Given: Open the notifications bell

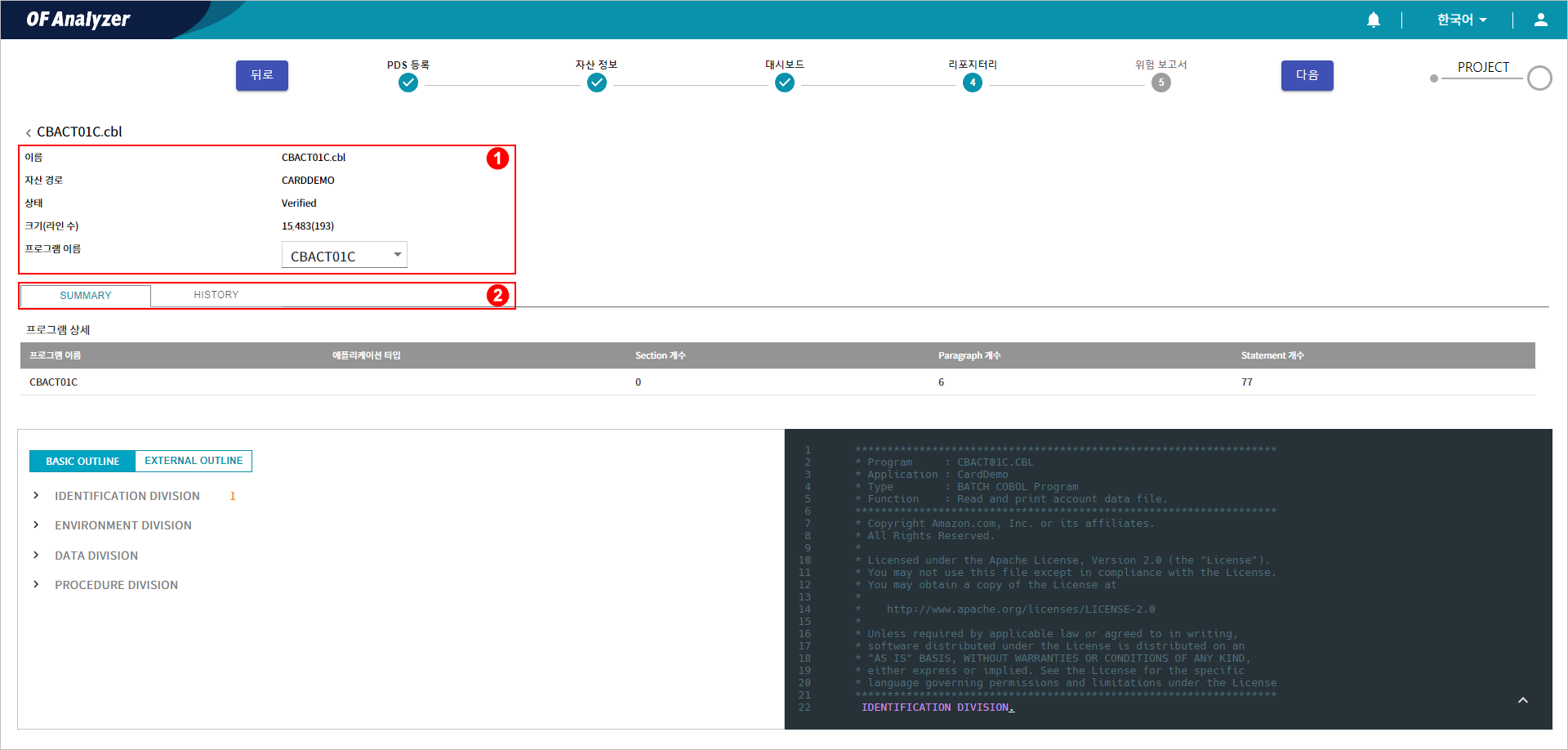Looking at the screenshot, I should click(x=1374, y=20).
